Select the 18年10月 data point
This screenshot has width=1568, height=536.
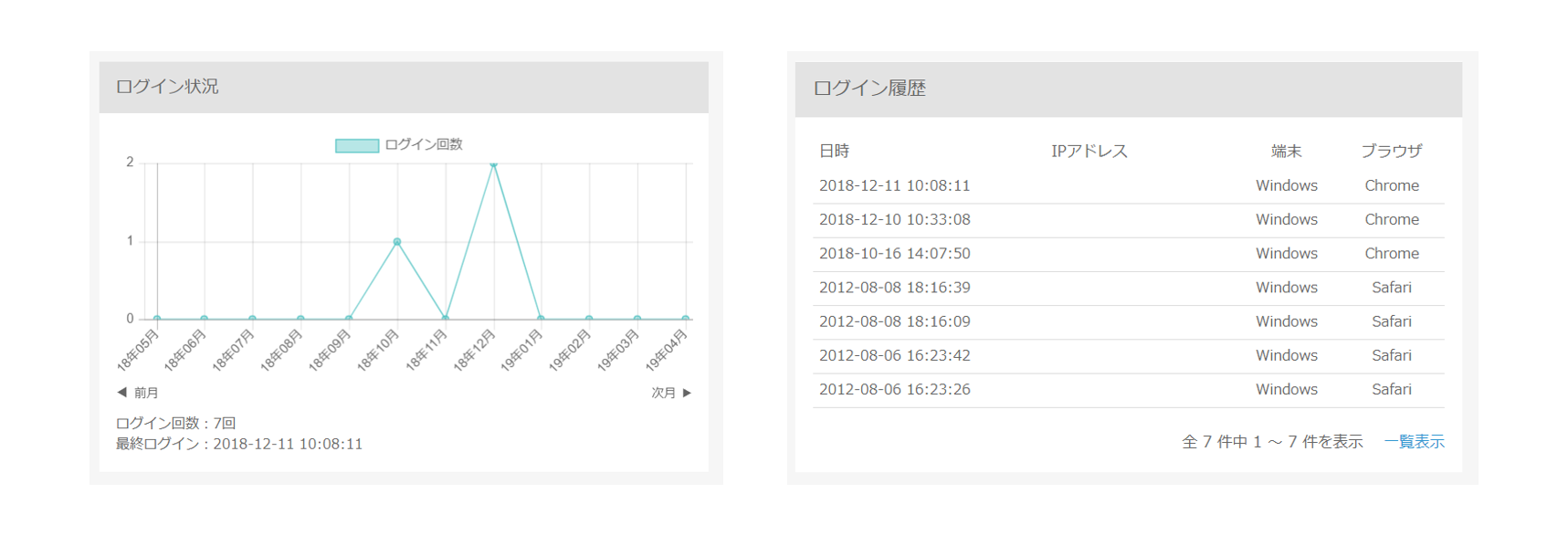tap(397, 242)
